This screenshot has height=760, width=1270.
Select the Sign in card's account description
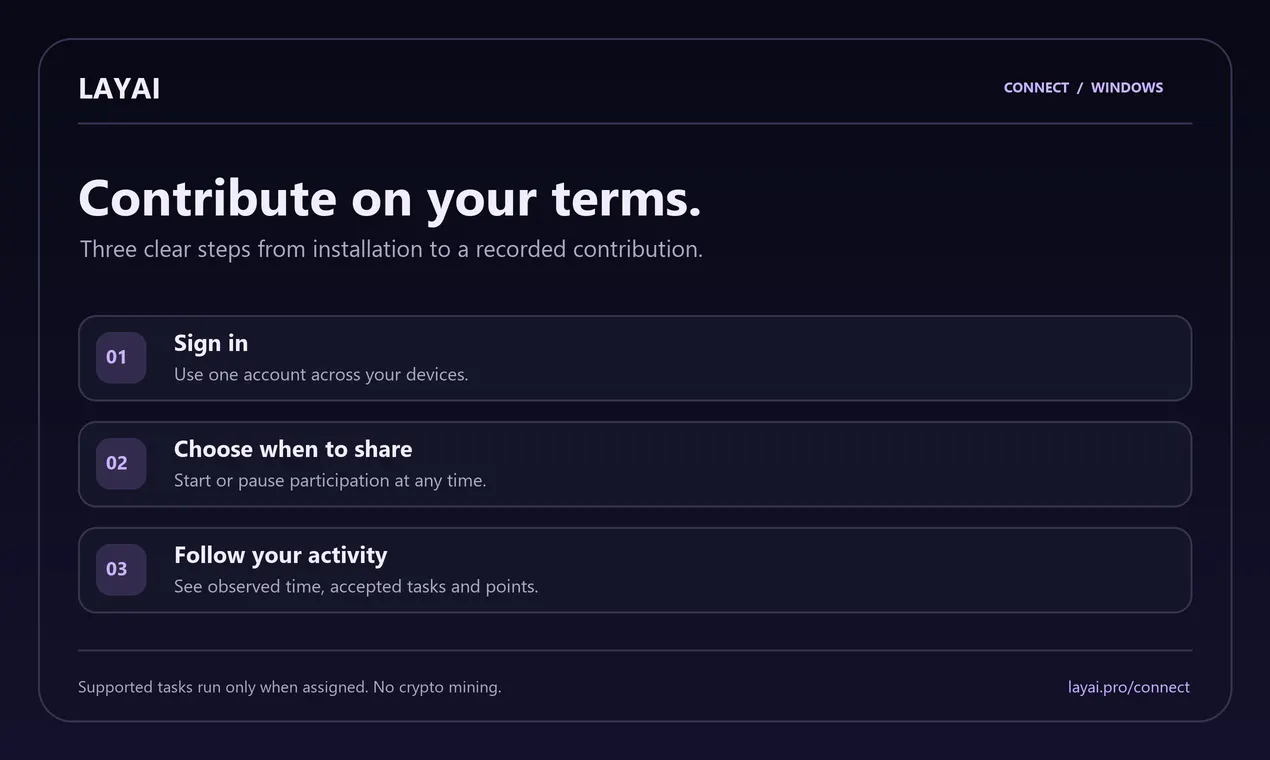[x=321, y=375]
